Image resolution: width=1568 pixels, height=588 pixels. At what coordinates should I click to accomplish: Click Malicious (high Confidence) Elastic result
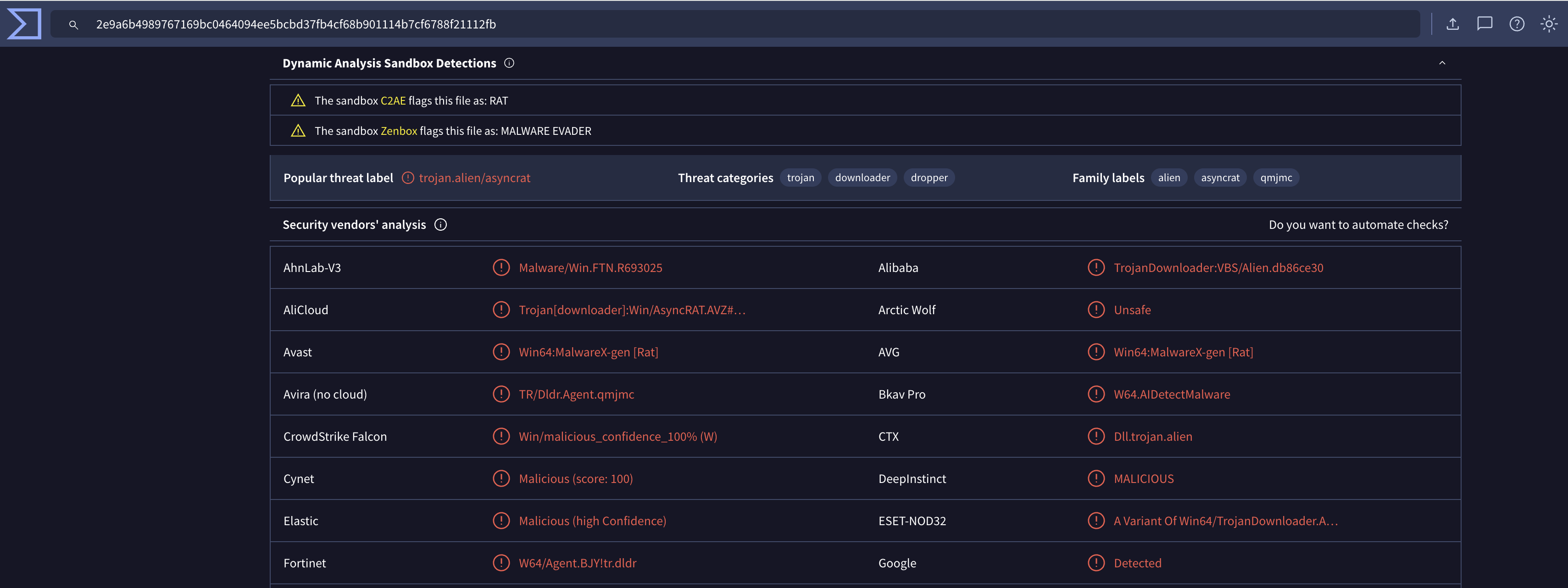click(592, 521)
